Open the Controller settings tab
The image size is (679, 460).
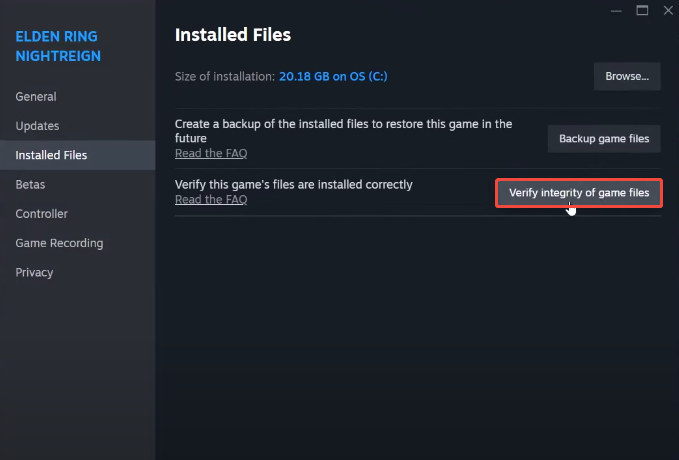coord(41,214)
